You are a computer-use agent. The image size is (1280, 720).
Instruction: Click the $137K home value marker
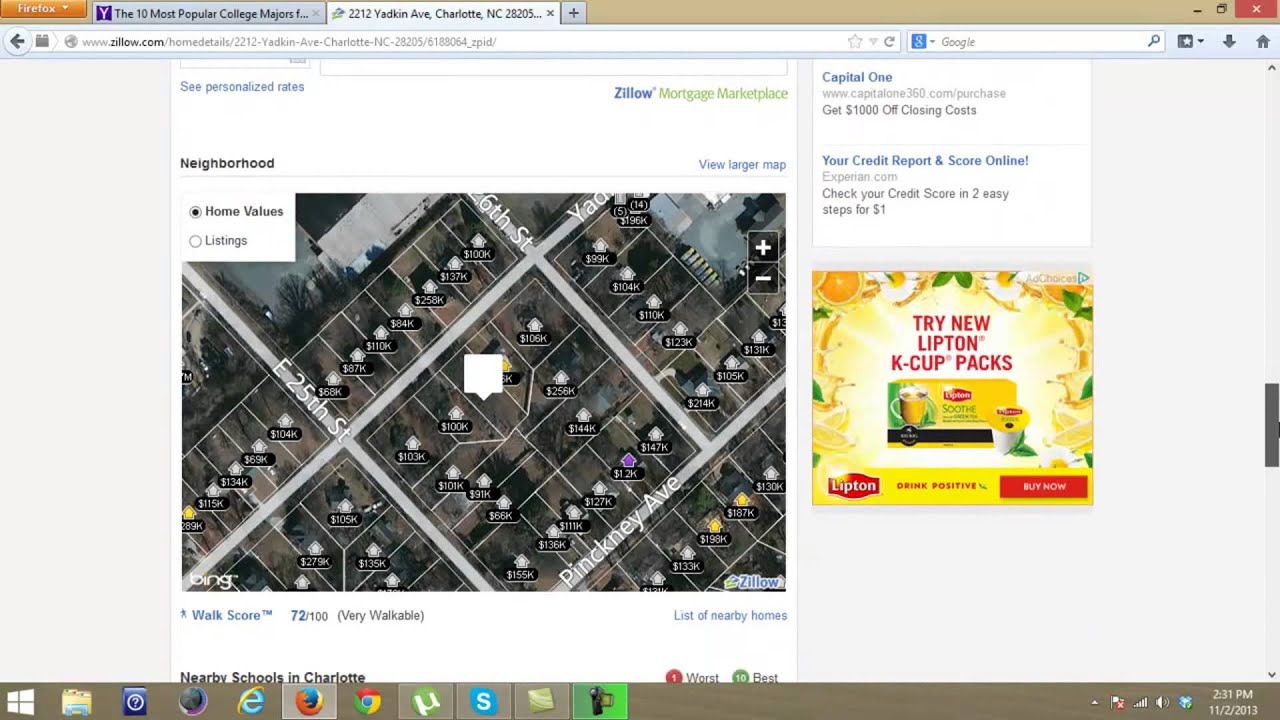click(454, 272)
